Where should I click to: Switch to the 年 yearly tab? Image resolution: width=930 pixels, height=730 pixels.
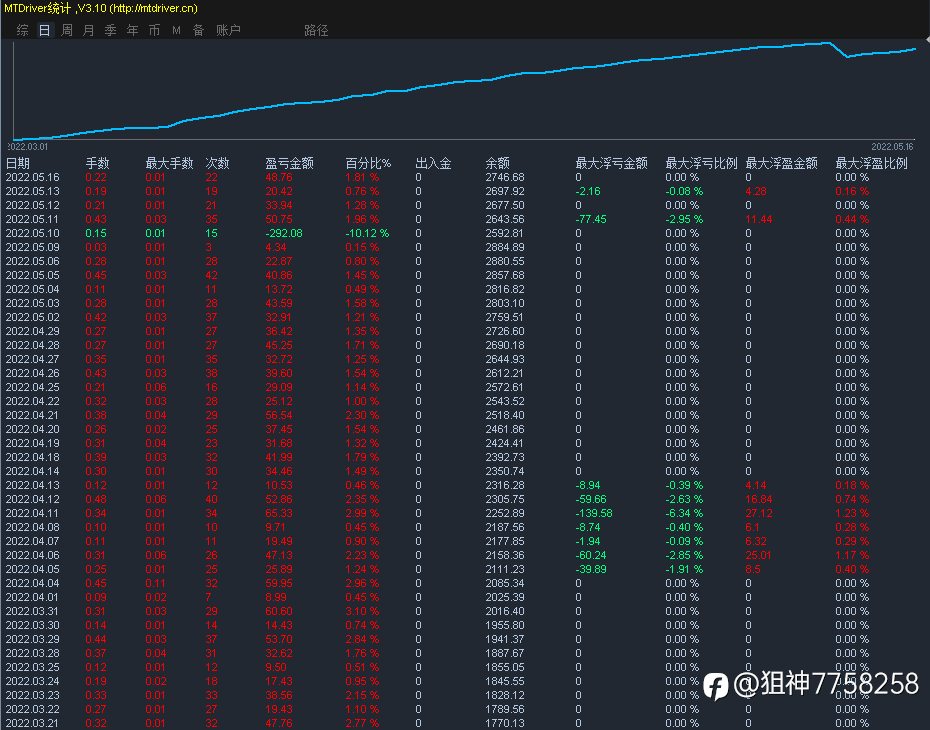coord(132,30)
